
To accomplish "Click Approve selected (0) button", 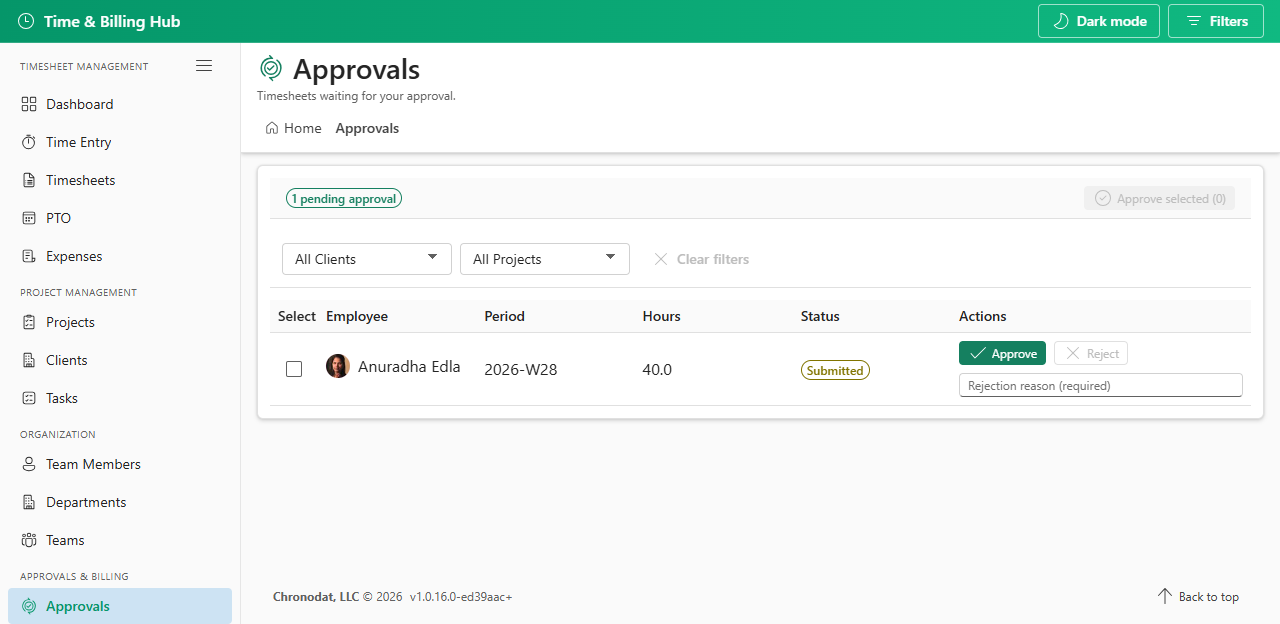I will point(1160,198).
